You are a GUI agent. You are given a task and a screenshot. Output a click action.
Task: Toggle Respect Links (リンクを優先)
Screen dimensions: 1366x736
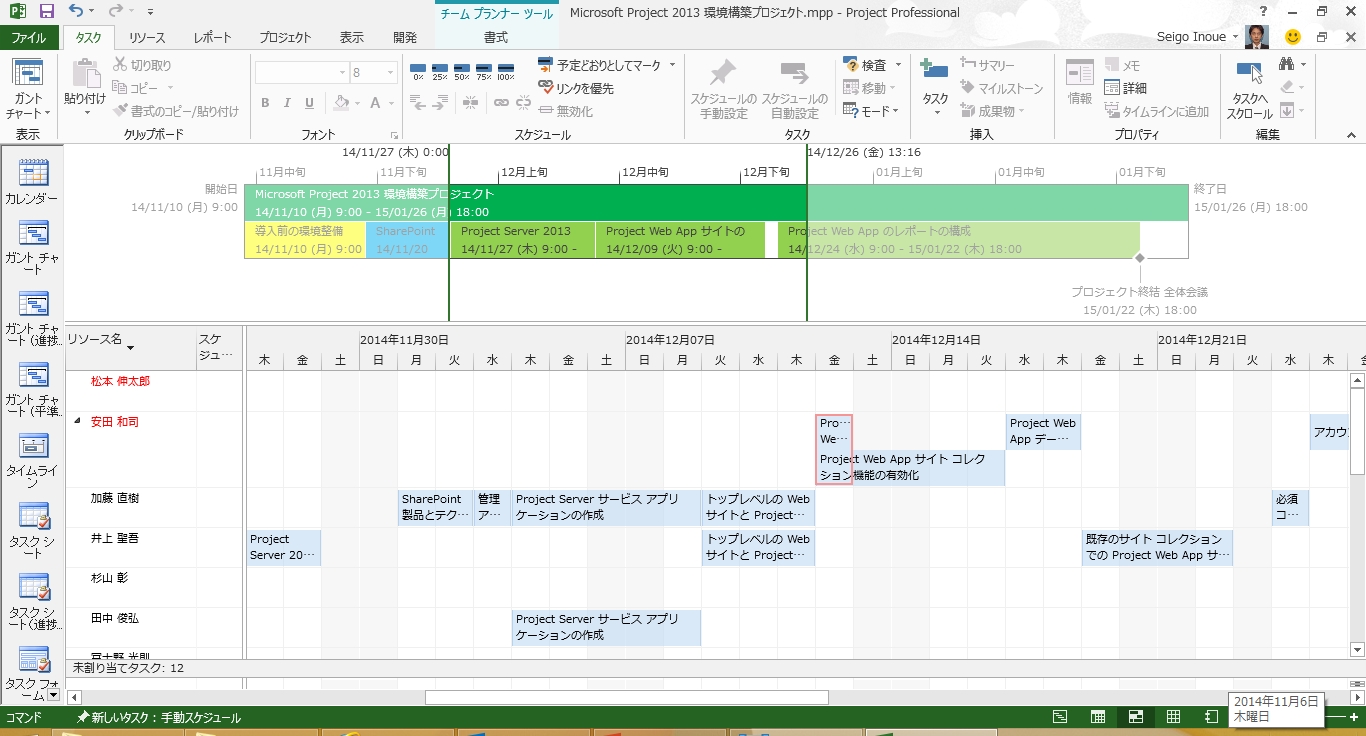click(576, 88)
